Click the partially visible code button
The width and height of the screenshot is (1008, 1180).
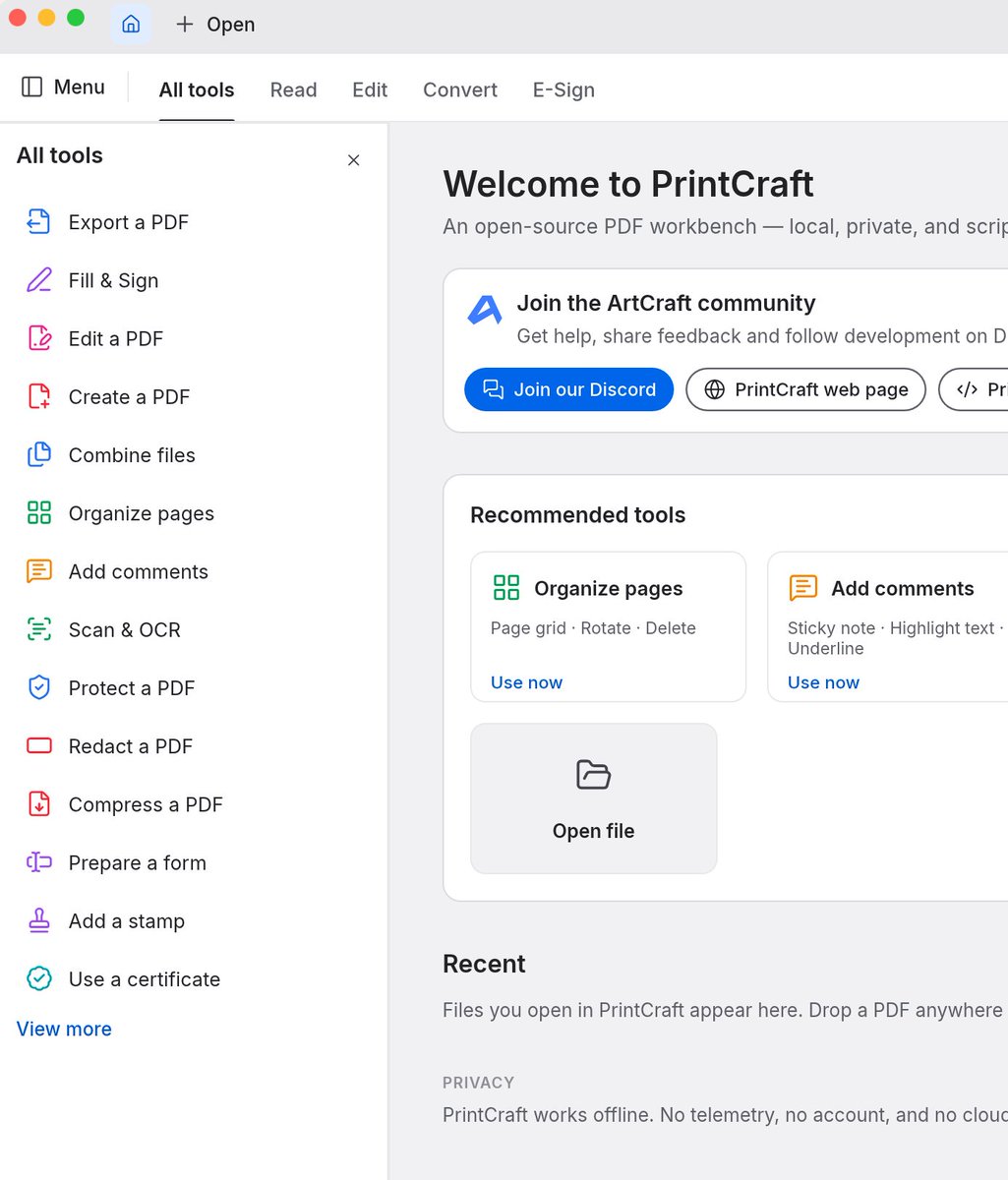pos(974,389)
